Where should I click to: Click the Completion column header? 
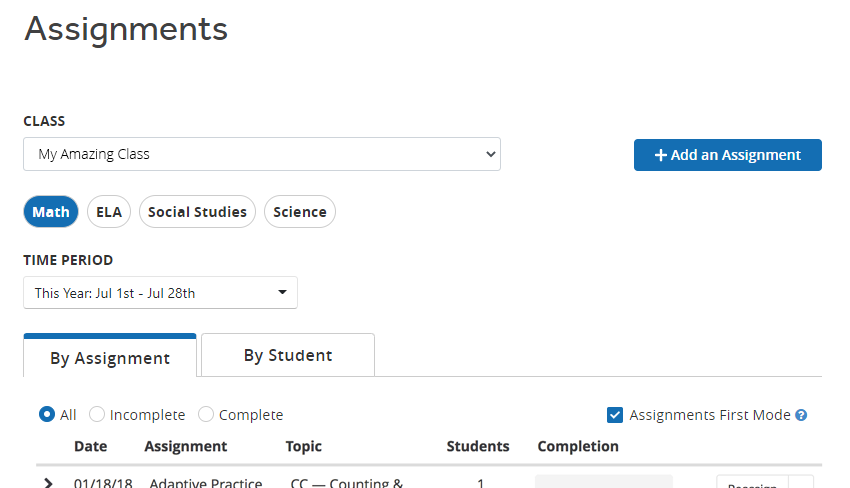pyautogui.click(x=578, y=446)
